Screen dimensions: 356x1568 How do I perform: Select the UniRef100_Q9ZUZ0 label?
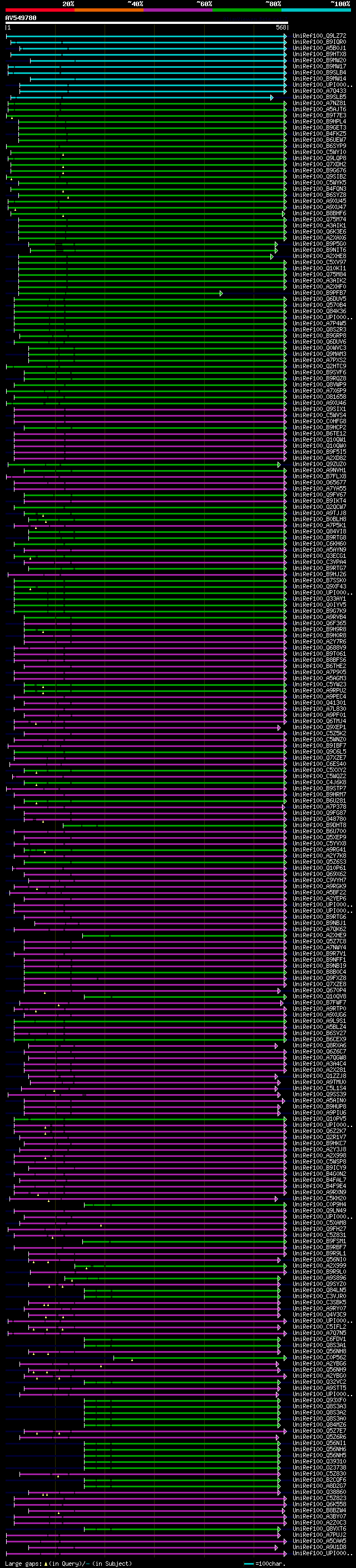point(319,464)
